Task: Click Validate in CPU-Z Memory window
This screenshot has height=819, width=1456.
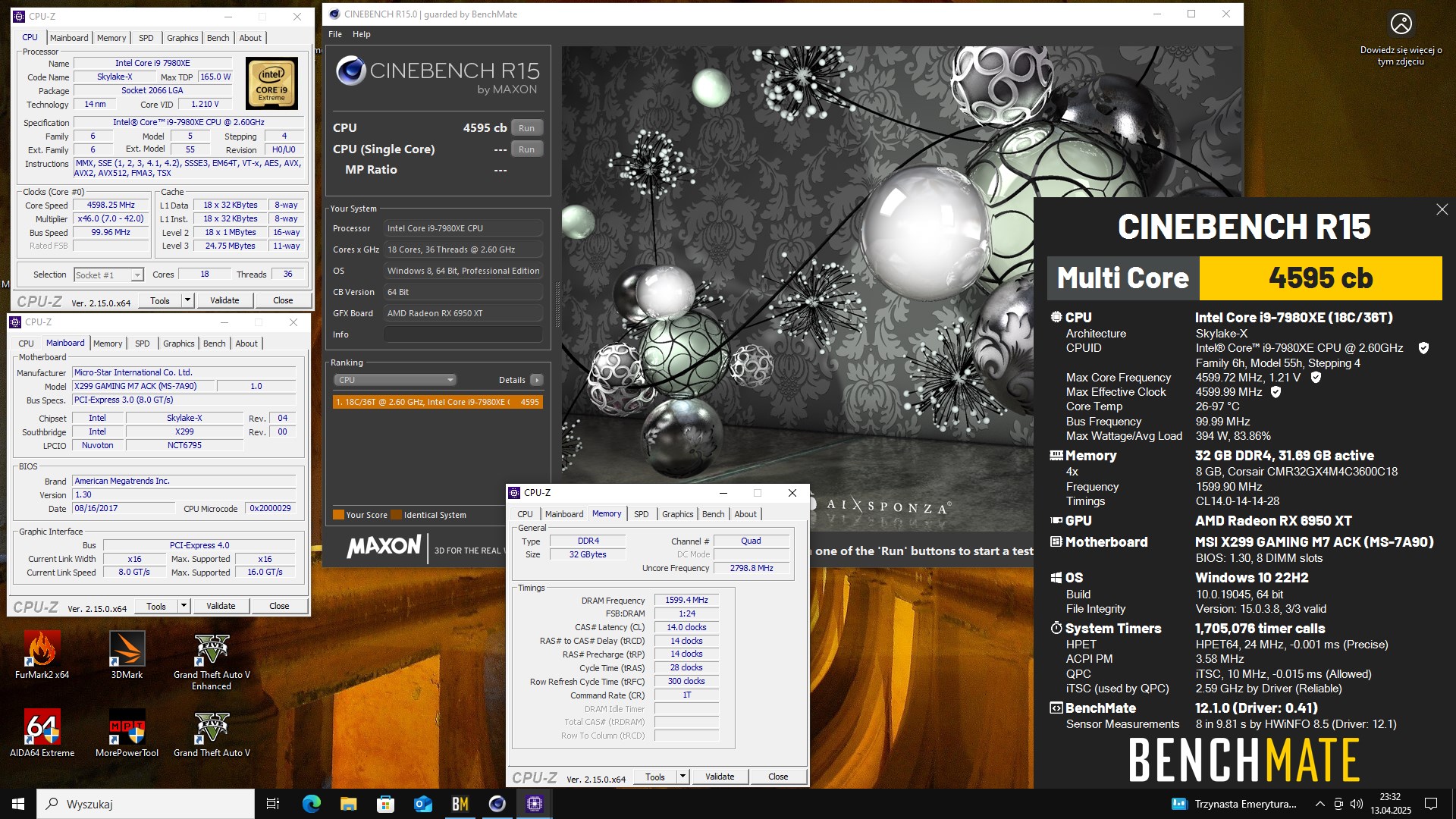Action: tap(720, 777)
